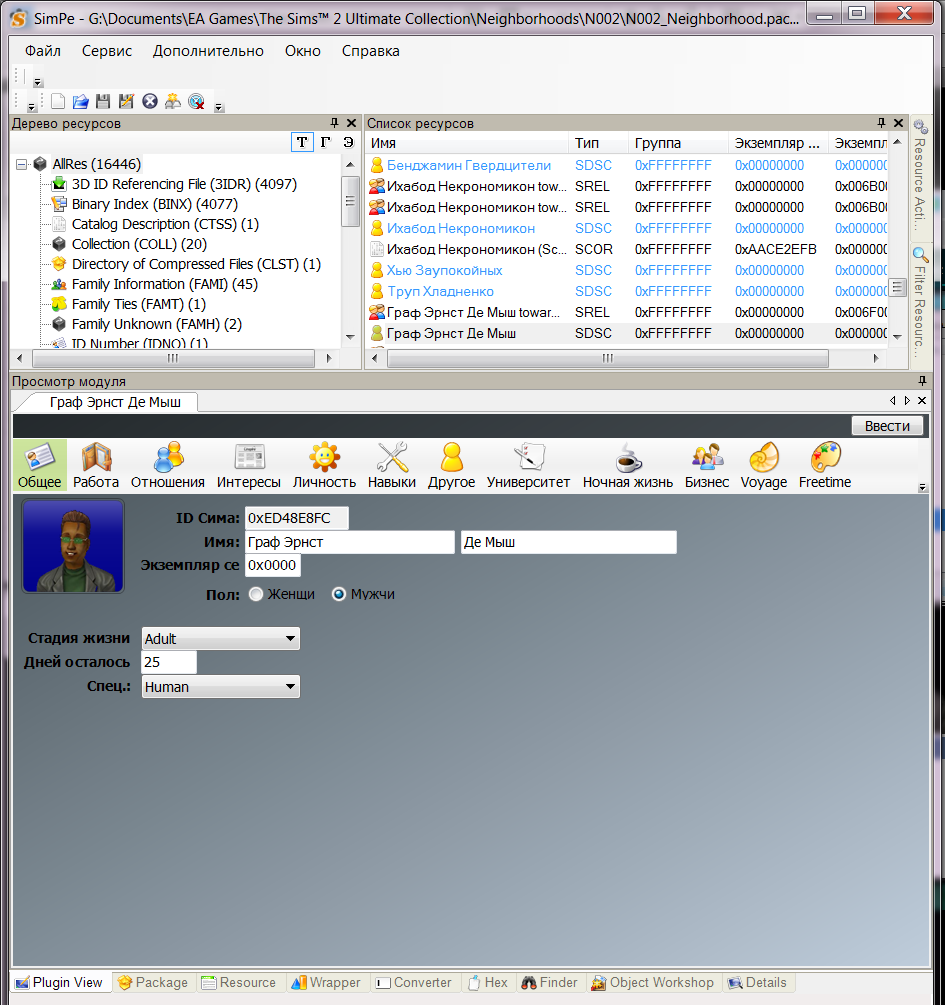The width and height of the screenshot is (945, 1005).
Task: Open the Сервис menu
Action: coord(107,51)
